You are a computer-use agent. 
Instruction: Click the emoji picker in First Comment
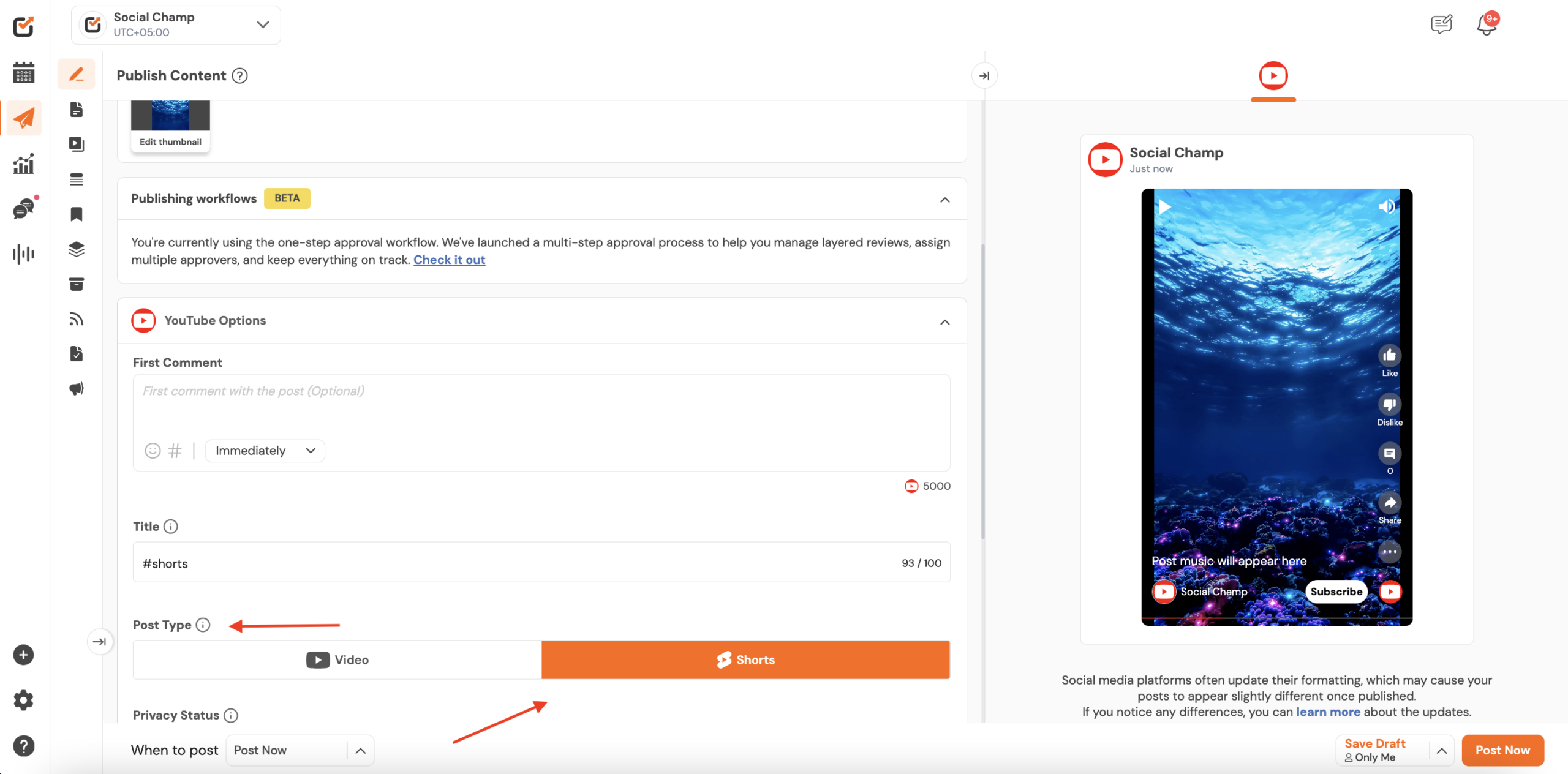pos(153,451)
